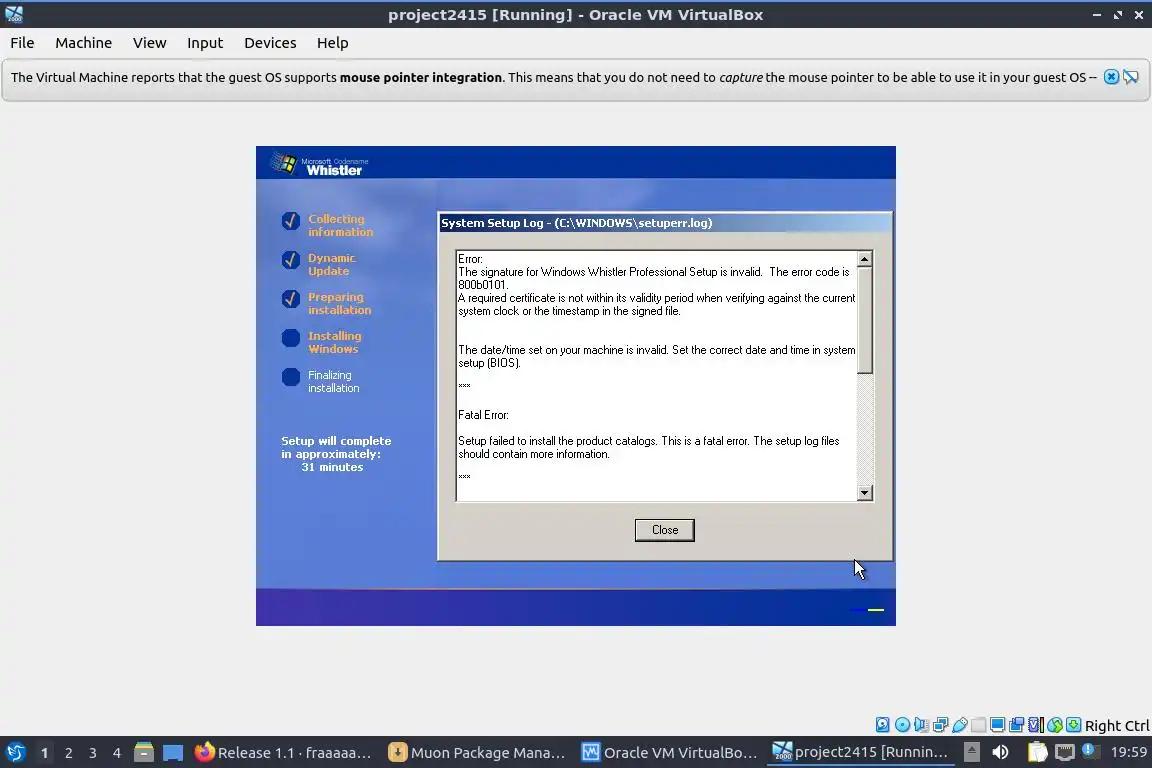Click the 31 minutes remaining text
This screenshot has width=1152, height=768.
pyautogui.click(x=332, y=467)
